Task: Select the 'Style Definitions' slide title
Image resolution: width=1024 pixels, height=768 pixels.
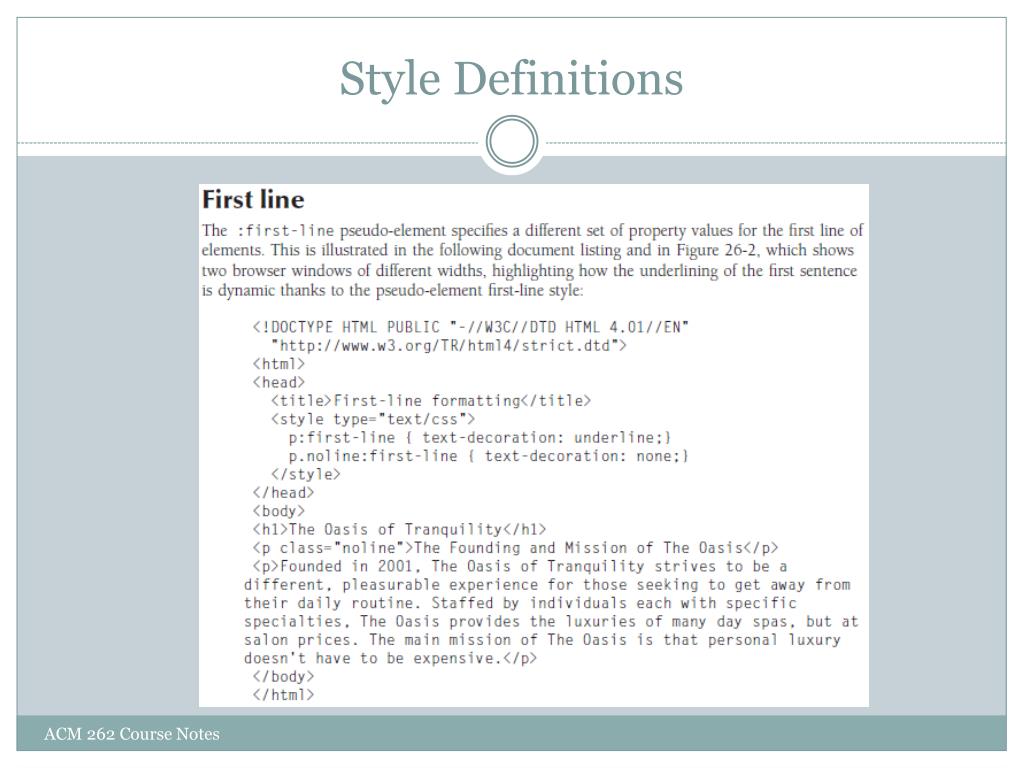Action: point(511,80)
